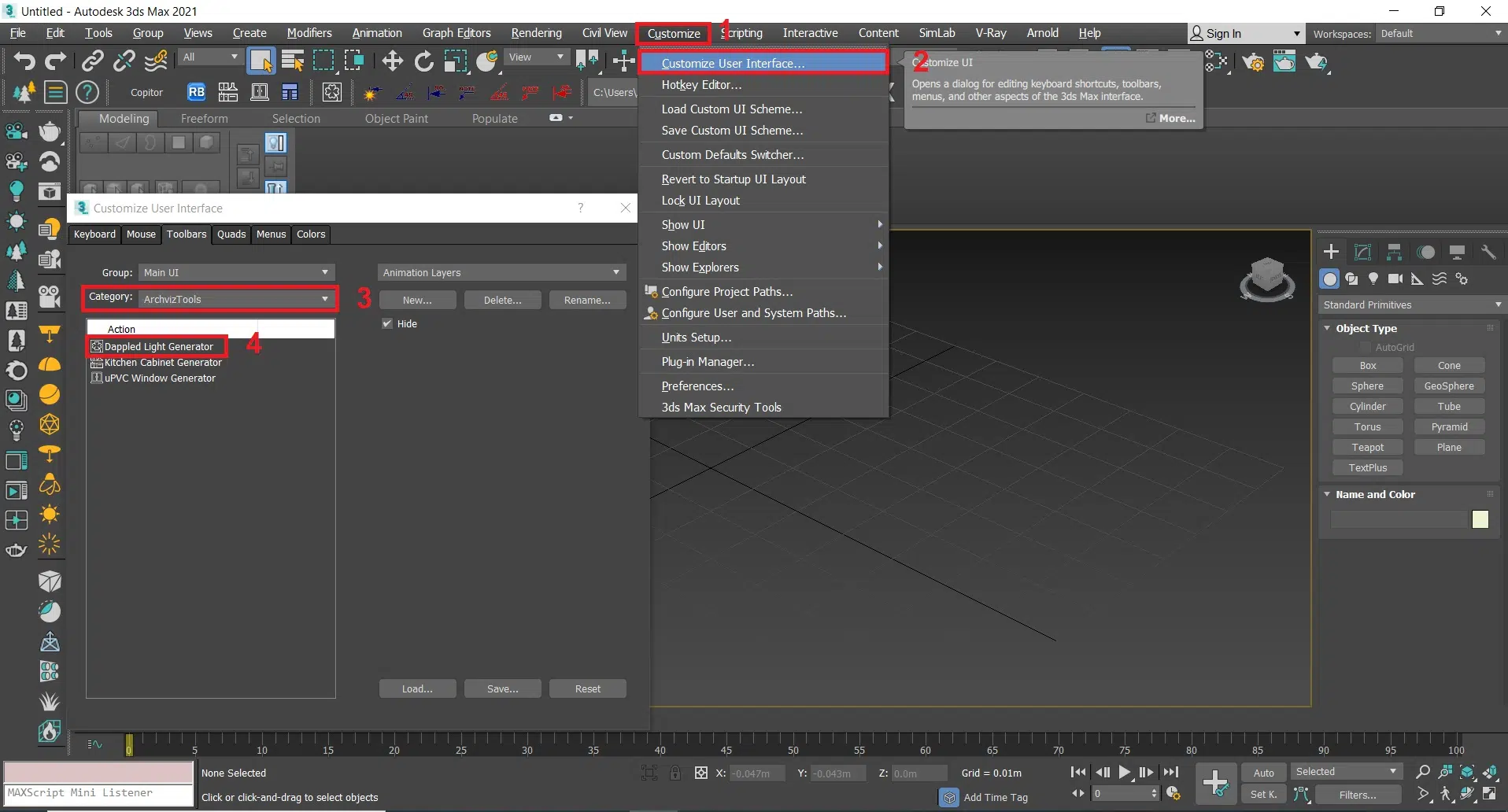The image size is (1508, 812).
Task: Select the Rotate tool icon
Action: click(424, 61)
